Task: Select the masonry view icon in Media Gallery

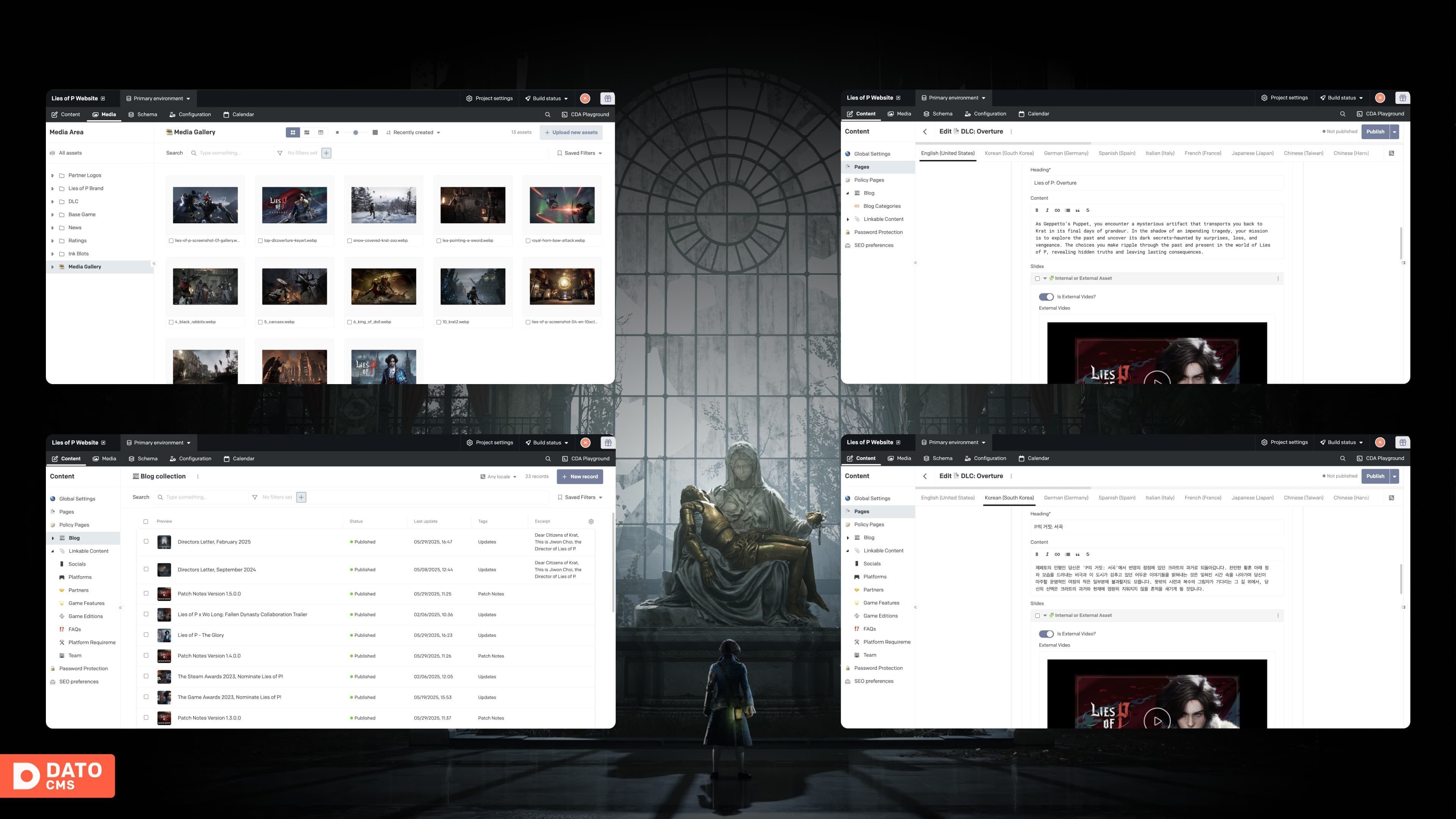Action: point(307,132)
